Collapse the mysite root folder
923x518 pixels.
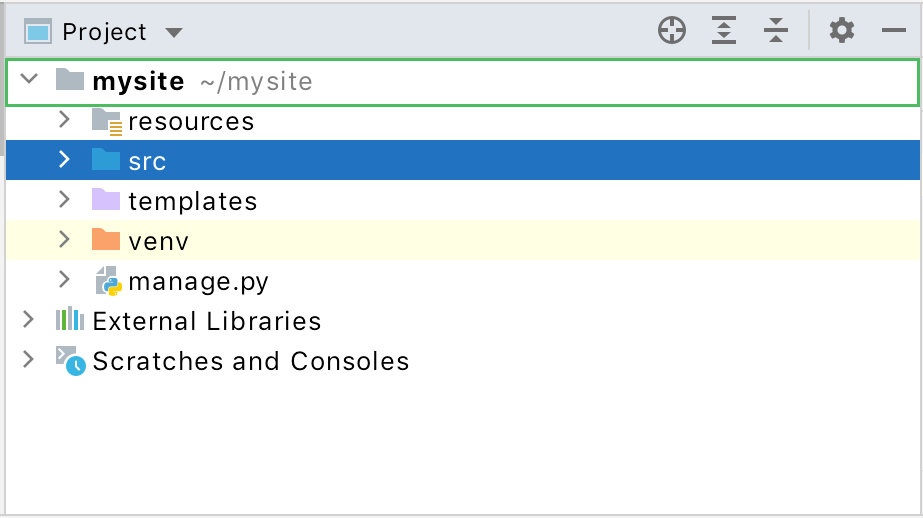29,79
